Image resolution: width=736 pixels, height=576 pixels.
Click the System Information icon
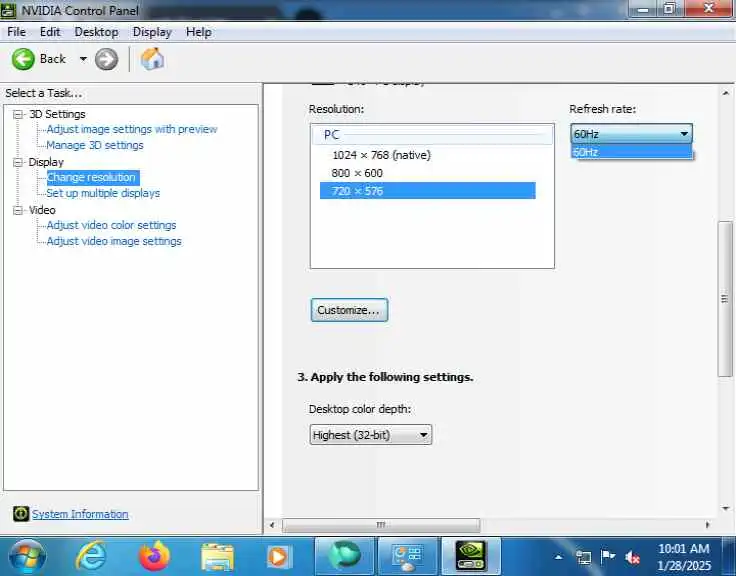coord(21,514)
